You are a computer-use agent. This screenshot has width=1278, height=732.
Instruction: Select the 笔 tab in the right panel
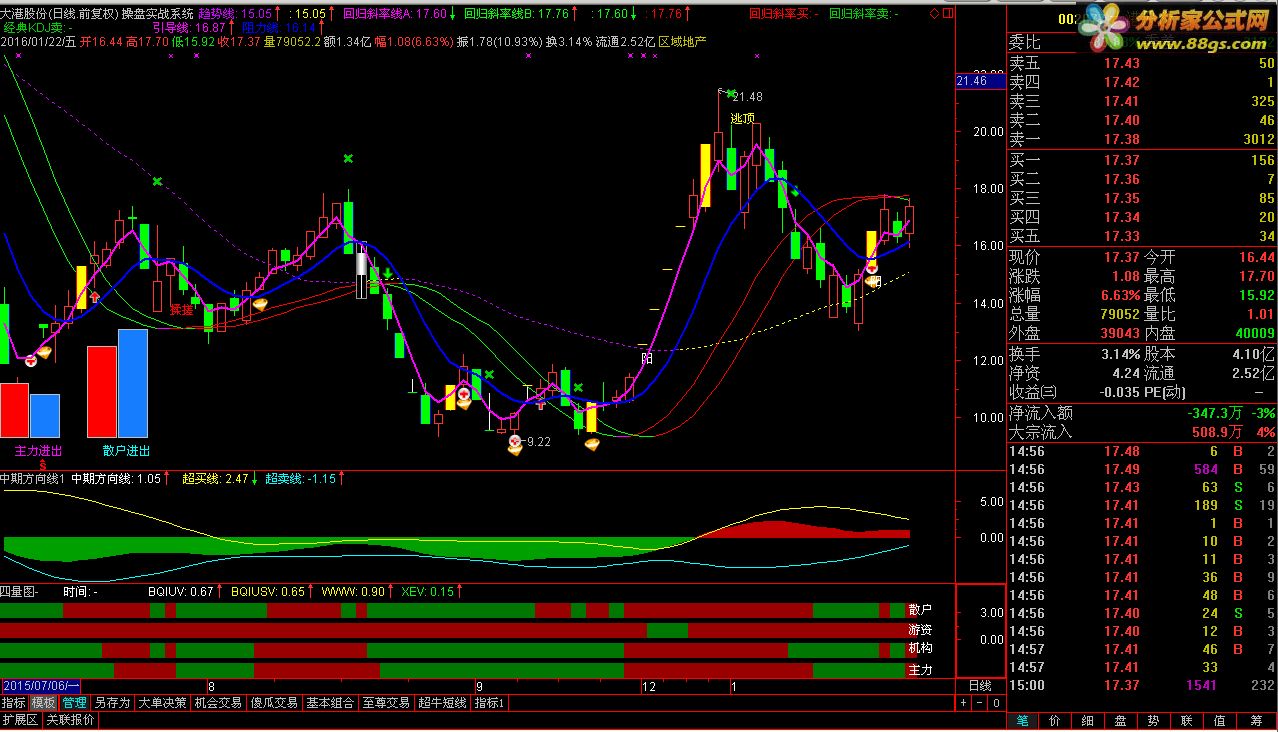point(1022,720)
